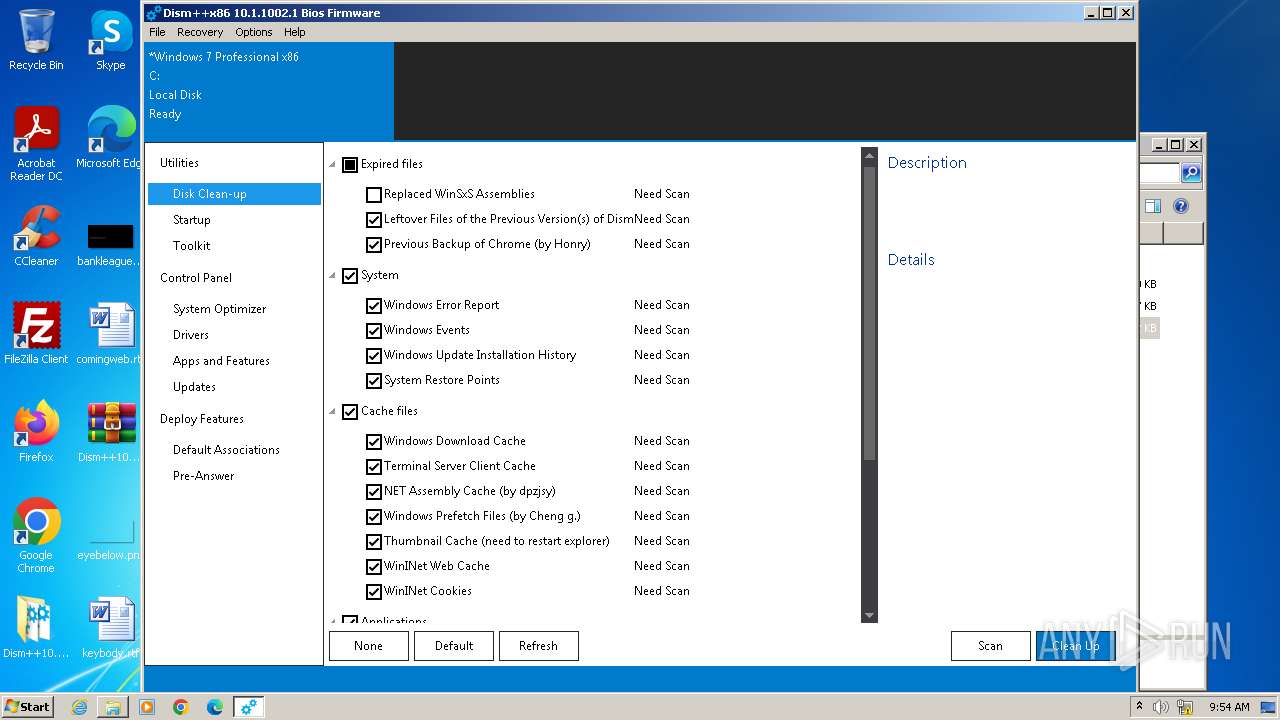Viewport: 1280px width, 720px height.
Task: Uncheck System Restore Points
Action: coord(374,381)
